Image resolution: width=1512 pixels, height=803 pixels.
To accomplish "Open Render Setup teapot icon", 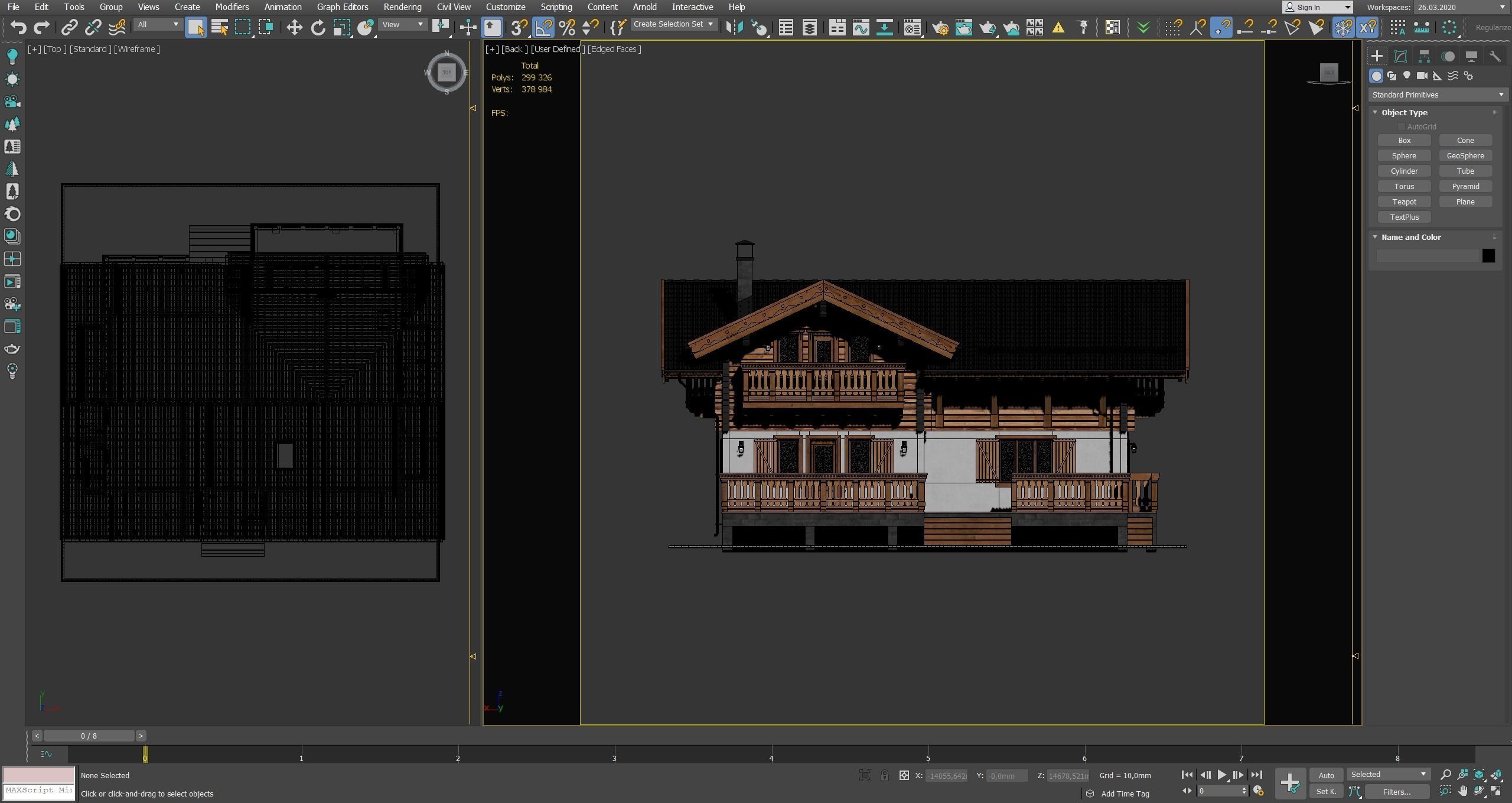I will 940,27.
